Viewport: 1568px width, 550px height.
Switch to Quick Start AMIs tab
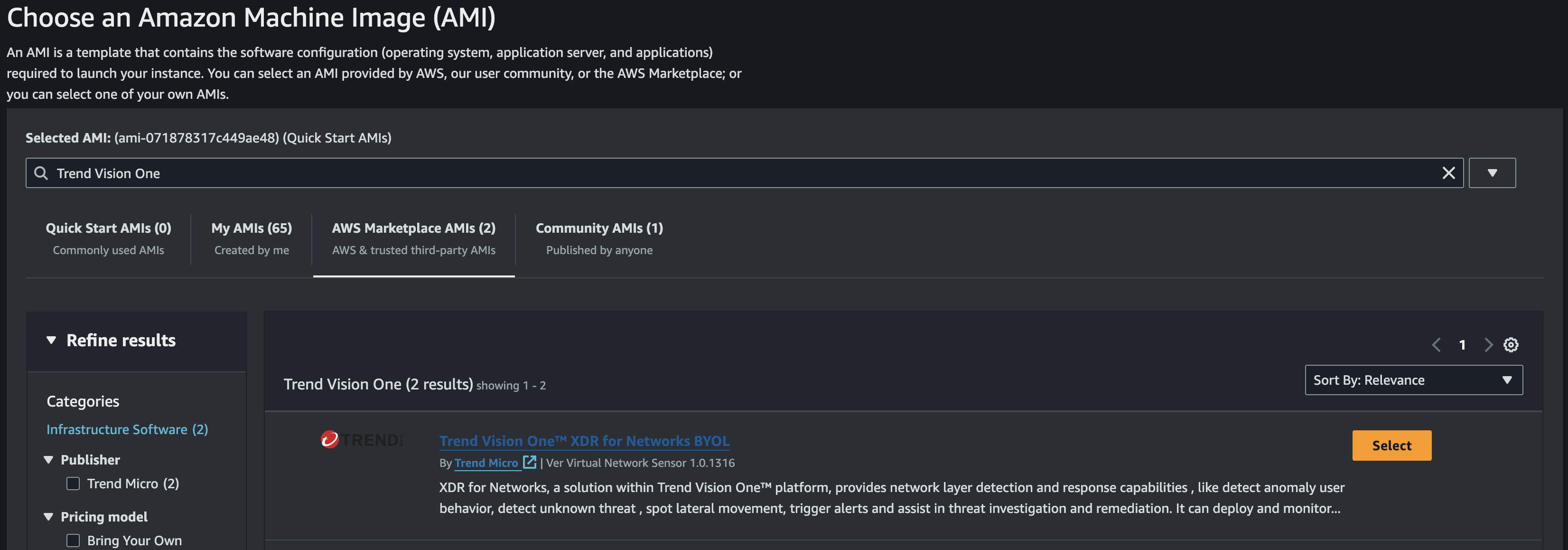click(108, 239)
